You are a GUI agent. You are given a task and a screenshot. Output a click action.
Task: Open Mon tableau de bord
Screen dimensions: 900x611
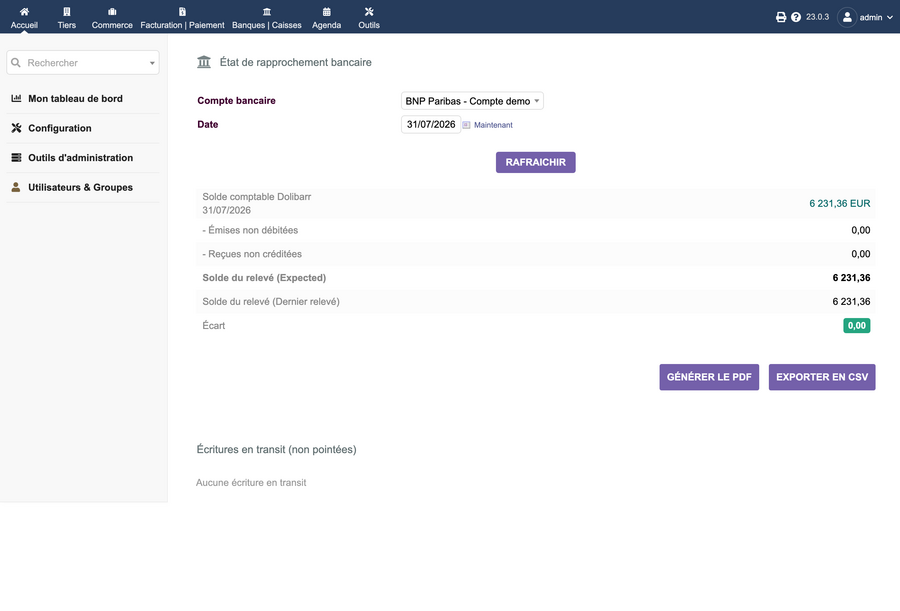click(x=75, y=99)
